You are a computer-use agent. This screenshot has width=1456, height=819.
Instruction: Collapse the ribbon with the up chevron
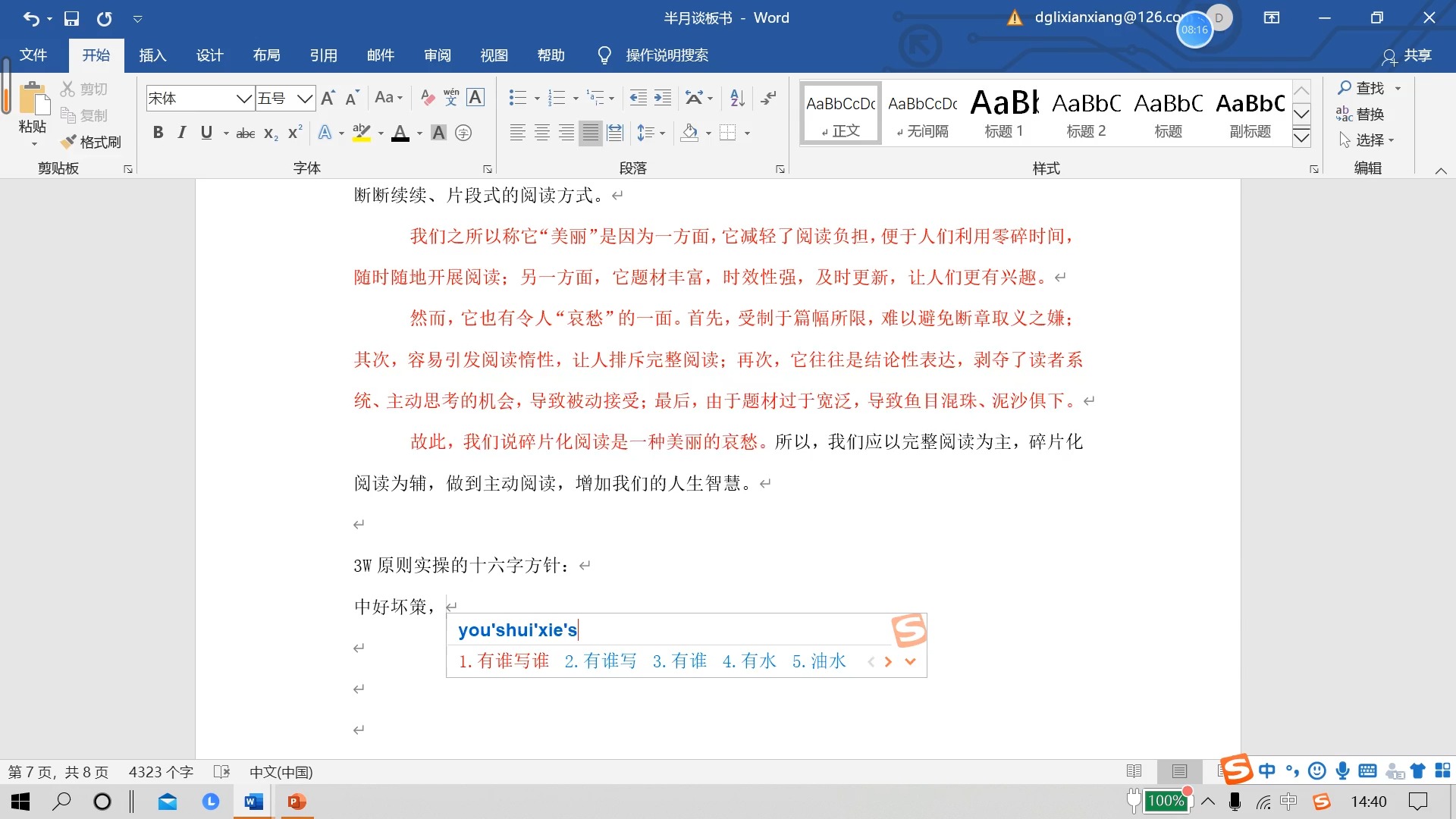(1441, 171)
